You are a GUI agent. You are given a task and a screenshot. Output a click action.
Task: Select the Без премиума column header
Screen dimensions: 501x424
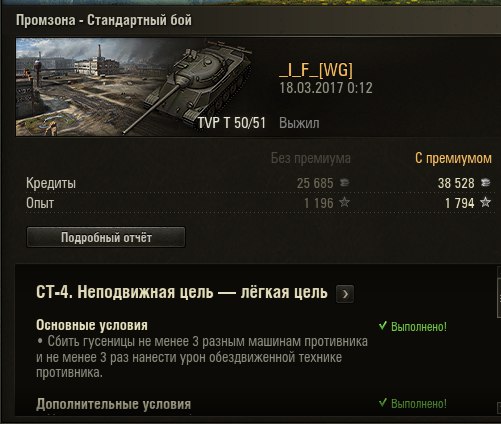(x=311, y=158)
